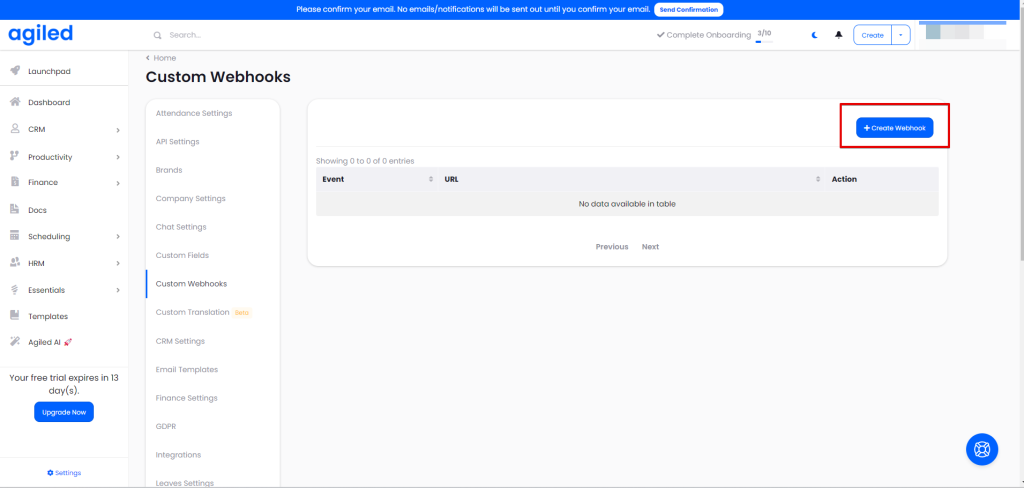Select Email Templates settings item

point(186,370)
